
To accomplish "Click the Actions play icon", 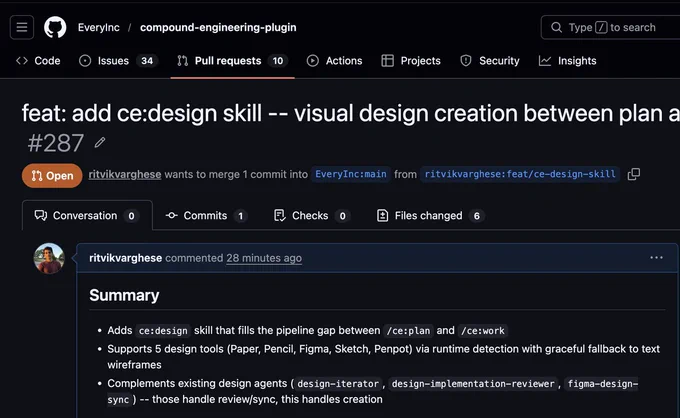I will click(313, 61).
